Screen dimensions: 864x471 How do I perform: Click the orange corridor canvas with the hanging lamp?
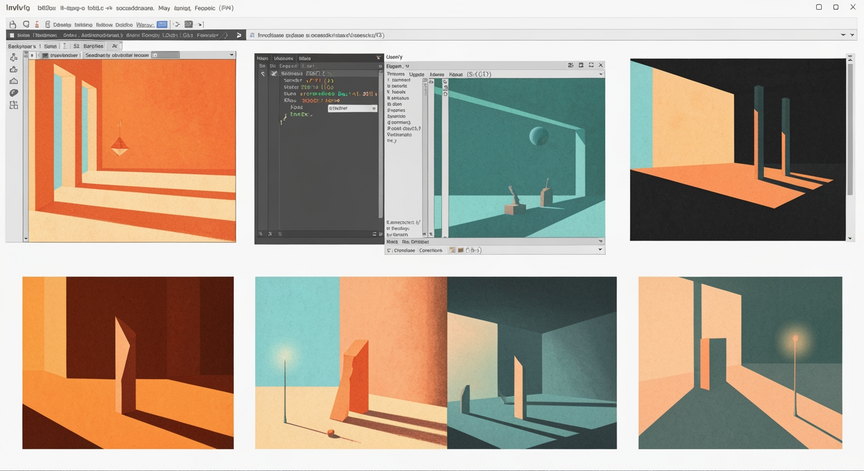pos(132,150)
